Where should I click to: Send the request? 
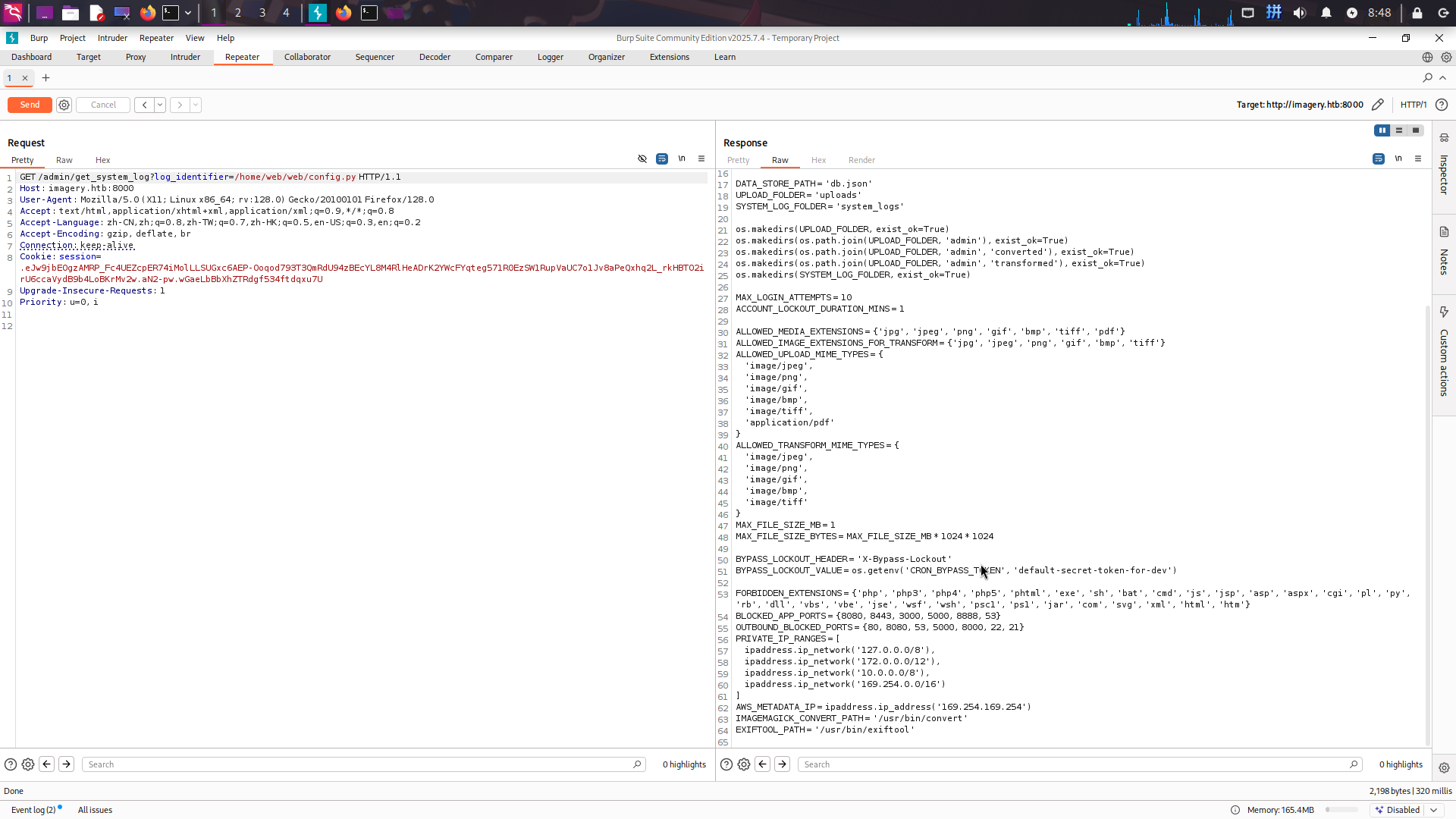tap(30, 105)
